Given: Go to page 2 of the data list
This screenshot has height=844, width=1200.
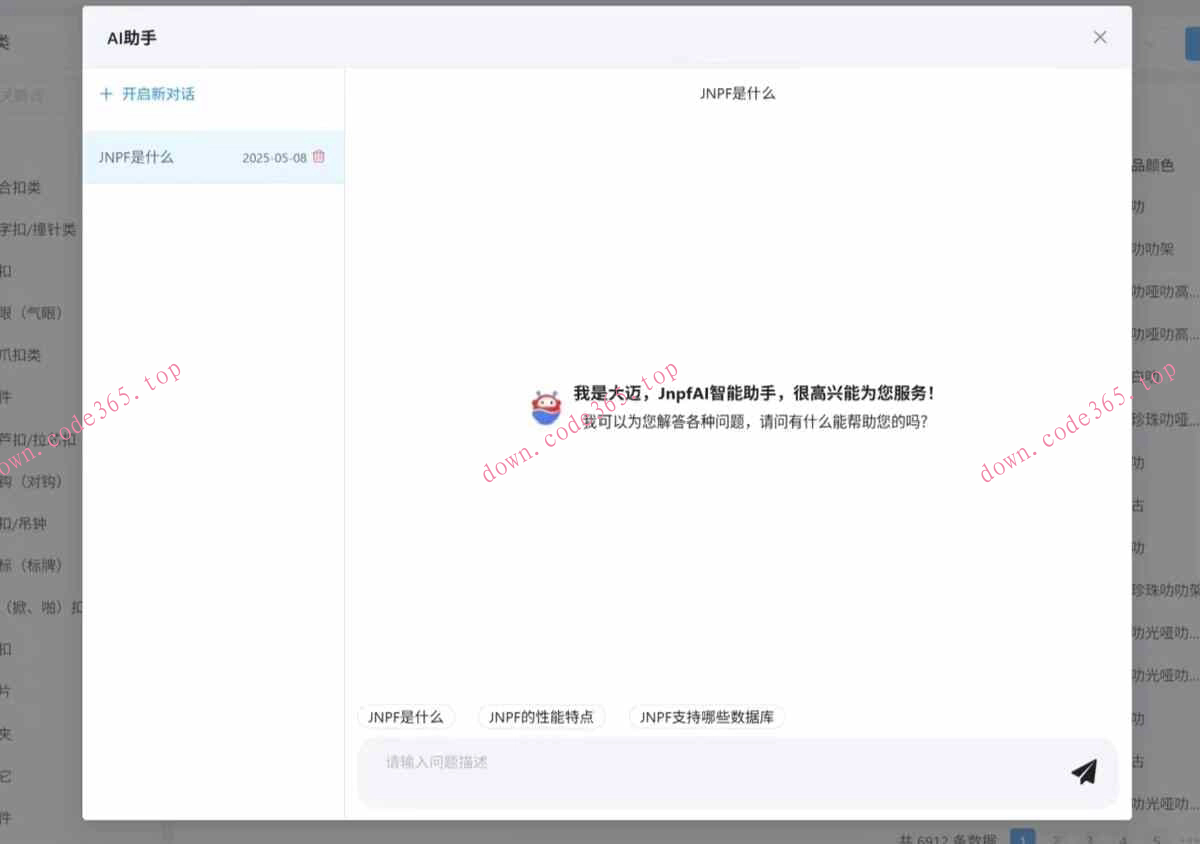Looking at the screenshot, I should (1056, 838).
